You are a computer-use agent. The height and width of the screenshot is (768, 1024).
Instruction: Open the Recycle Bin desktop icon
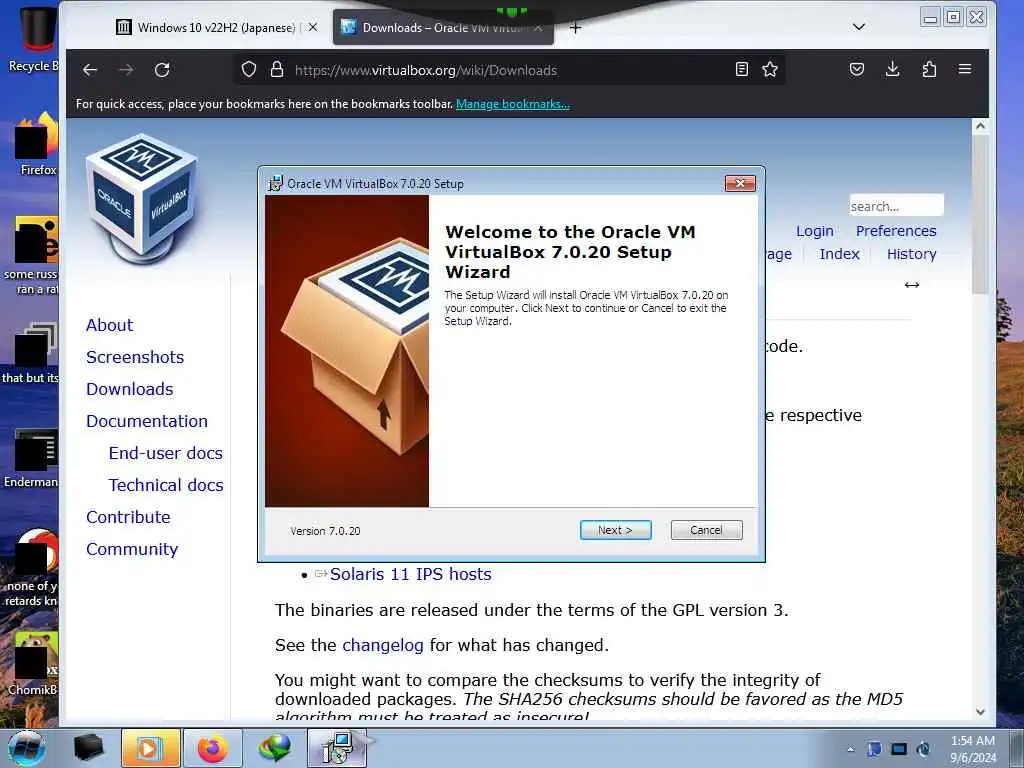35,38
